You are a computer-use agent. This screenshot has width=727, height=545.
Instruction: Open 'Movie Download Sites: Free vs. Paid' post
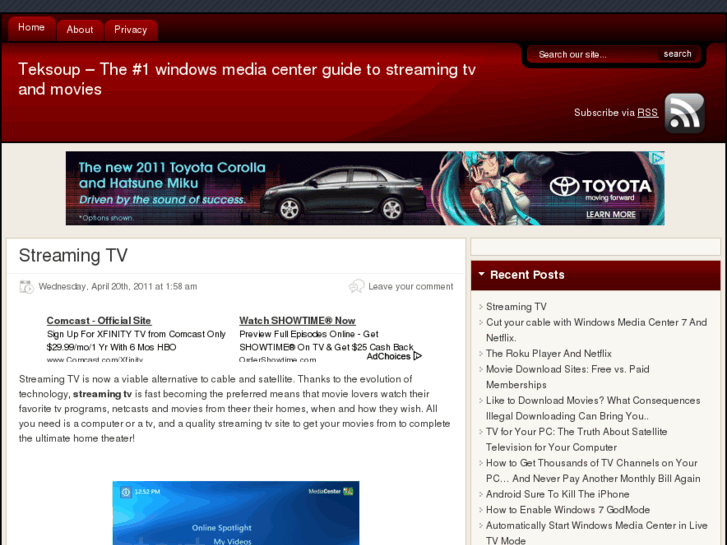pyautogui.click(x=568, y=377)
